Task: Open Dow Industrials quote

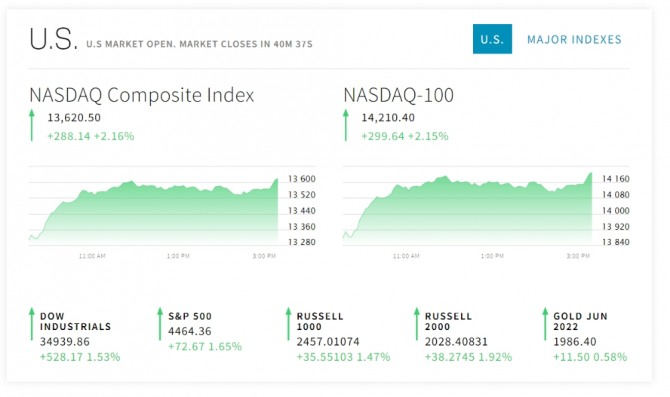Action: pos(75,321)
